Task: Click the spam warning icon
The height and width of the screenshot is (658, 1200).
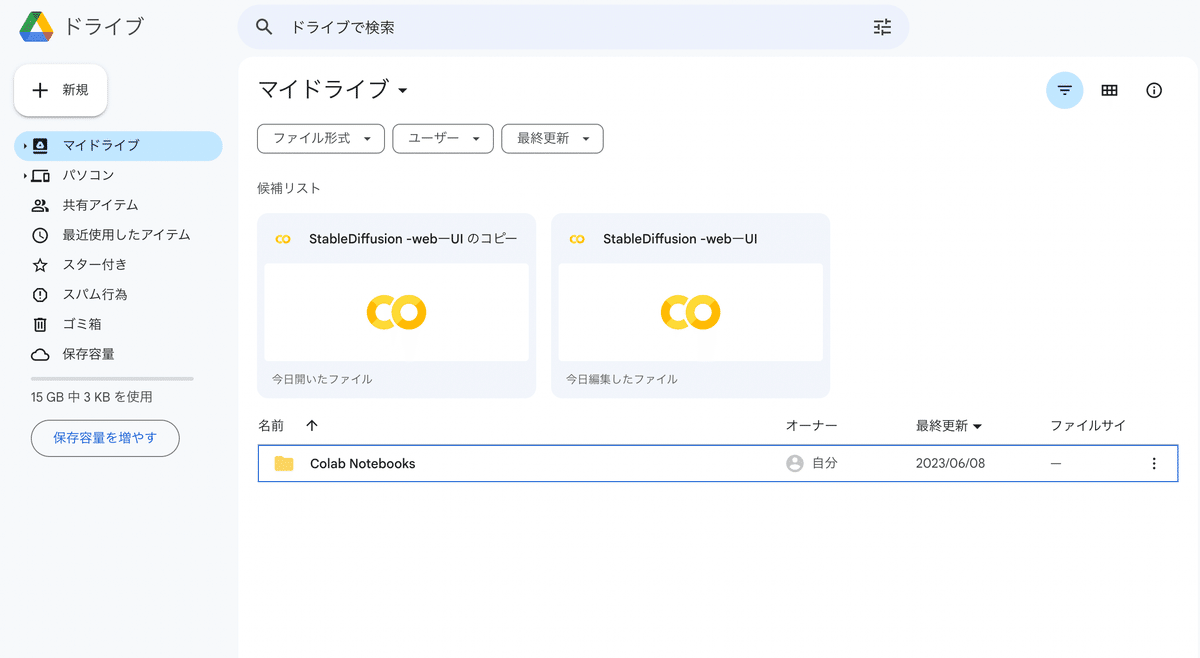Action: (40, 295)
